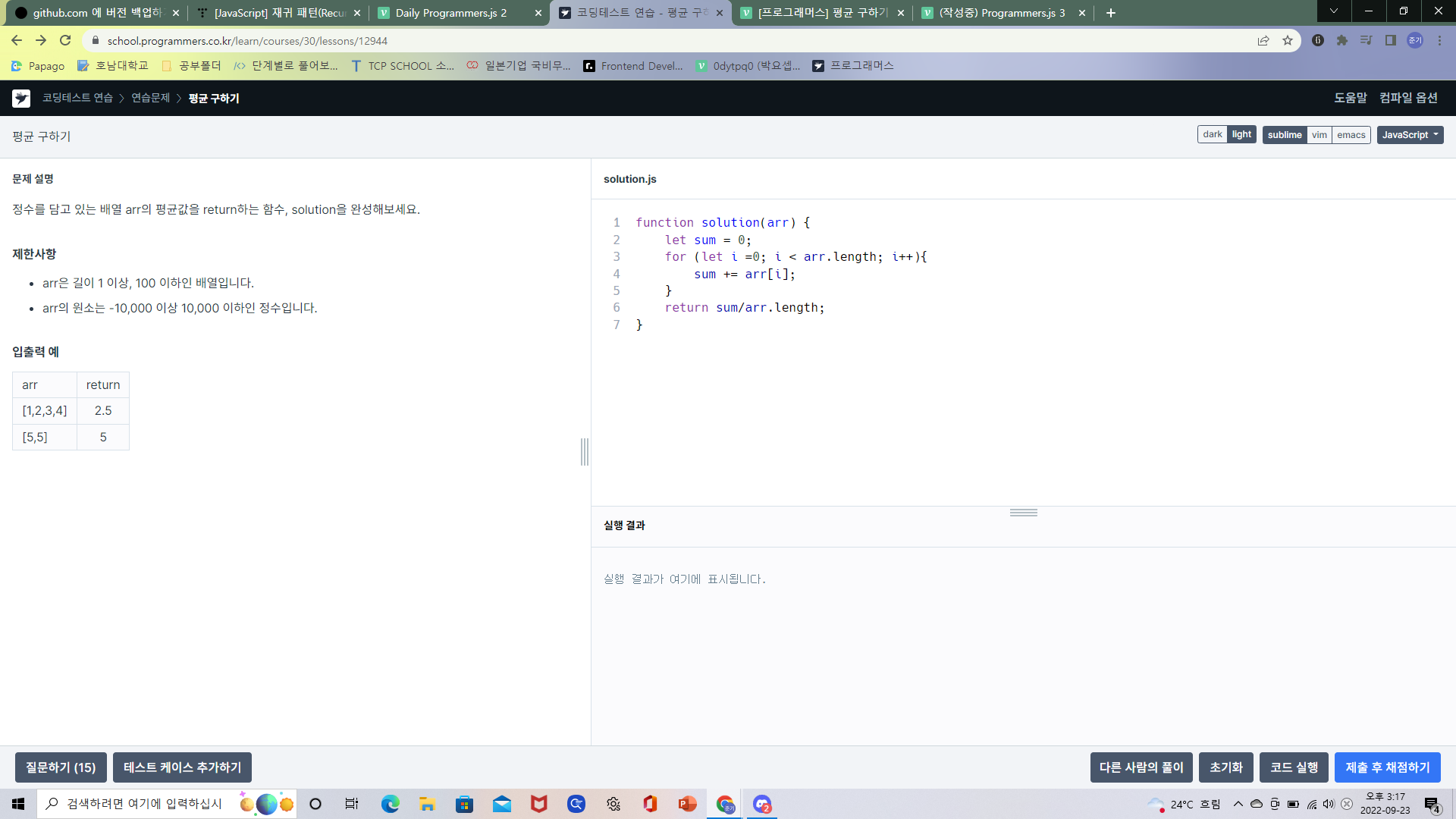Open Frontend Devel... bookmark
This screenshot has width=1456, height=819.
click(633, 66)
